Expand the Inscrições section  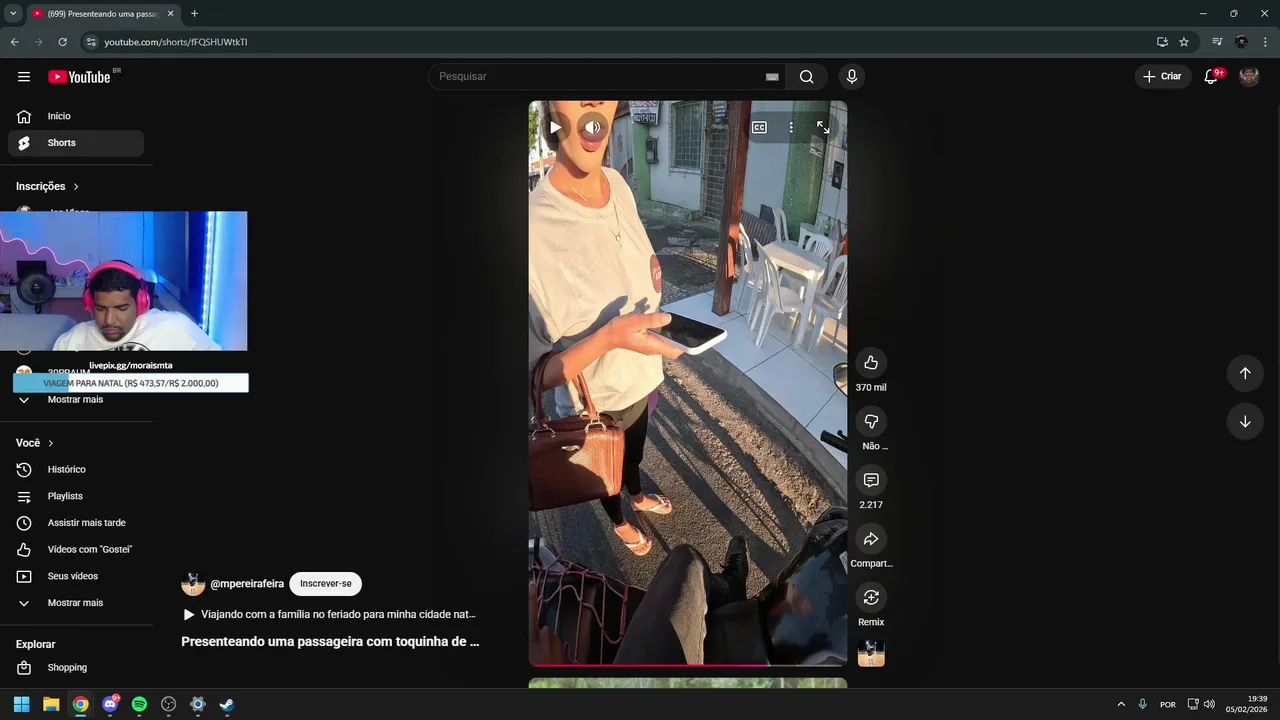tap(47, 186)
